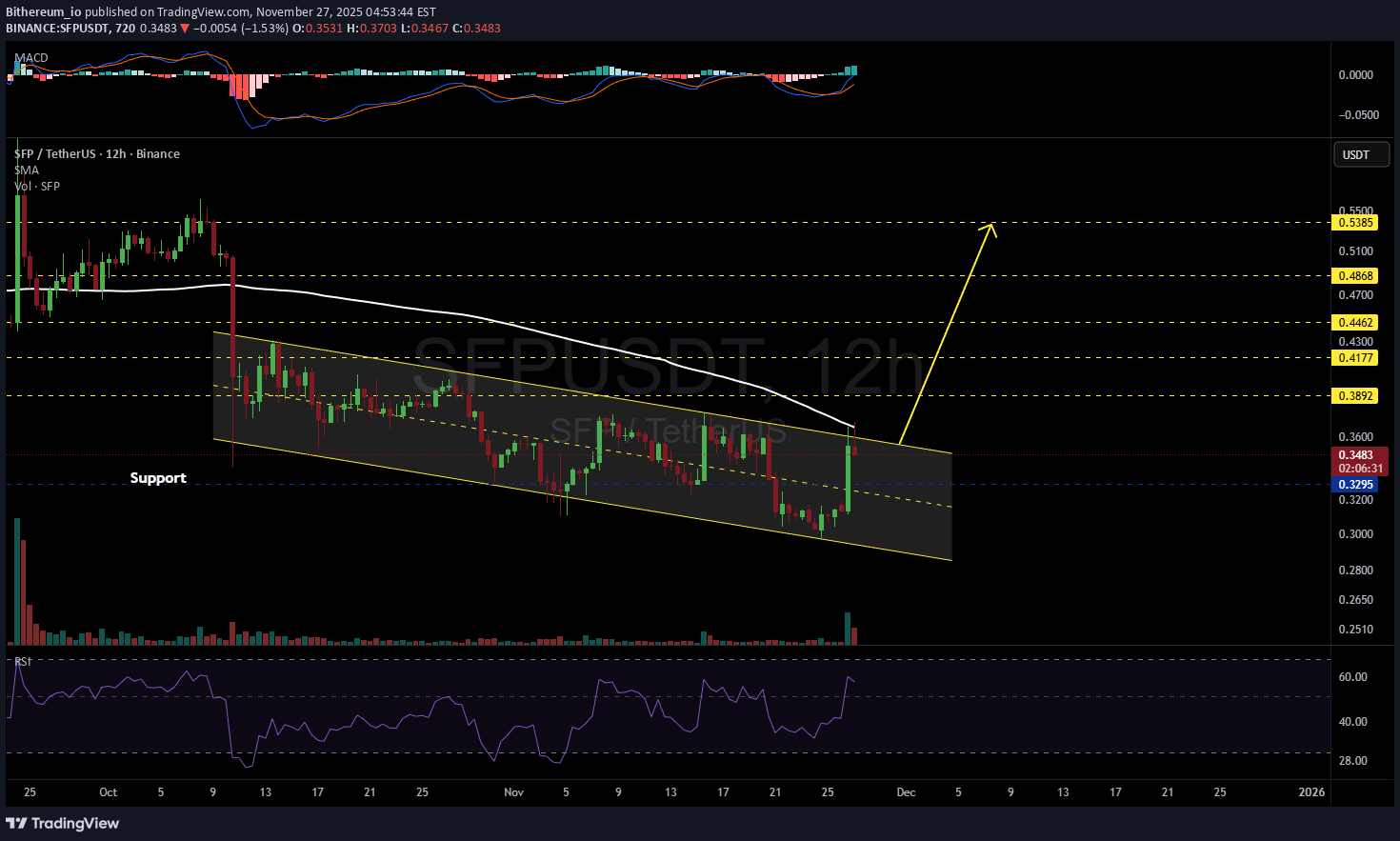Click the Dec date on time axis
Screen dimensions: 1400x841
(906, 792)
